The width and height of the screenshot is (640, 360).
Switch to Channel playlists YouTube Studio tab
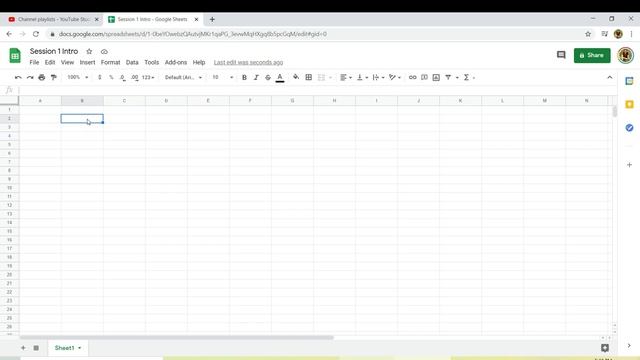point(53,19)
